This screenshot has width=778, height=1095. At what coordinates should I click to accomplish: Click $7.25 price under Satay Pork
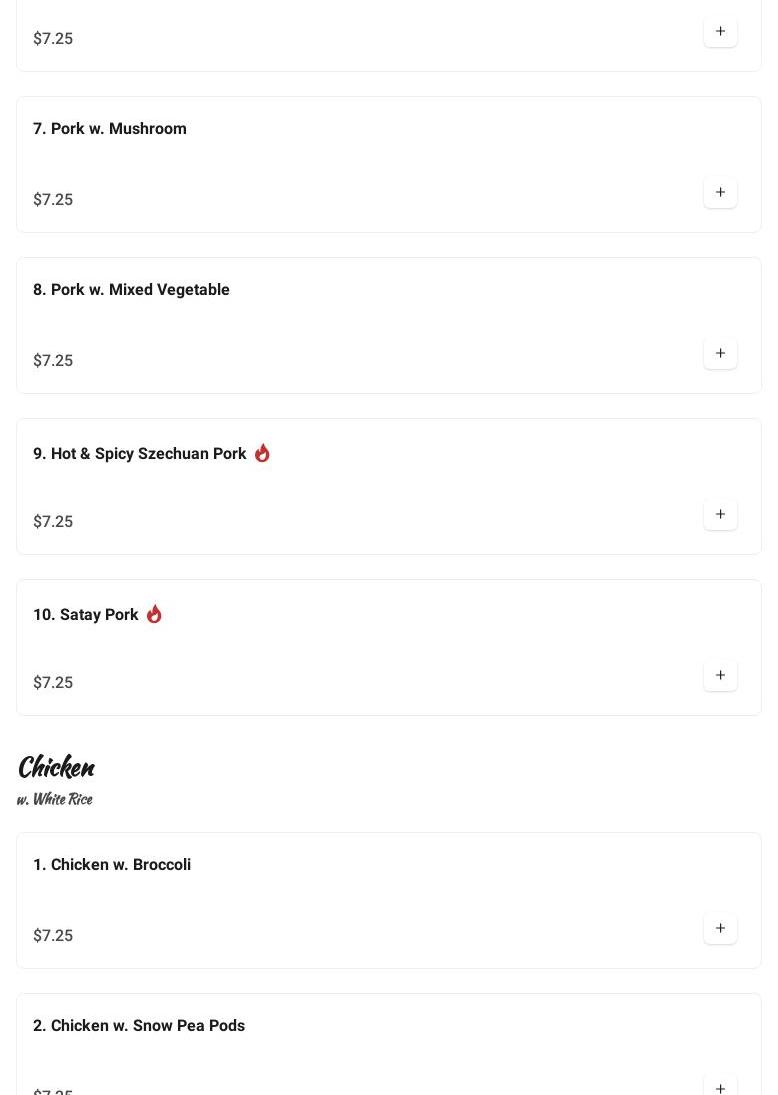53,683
